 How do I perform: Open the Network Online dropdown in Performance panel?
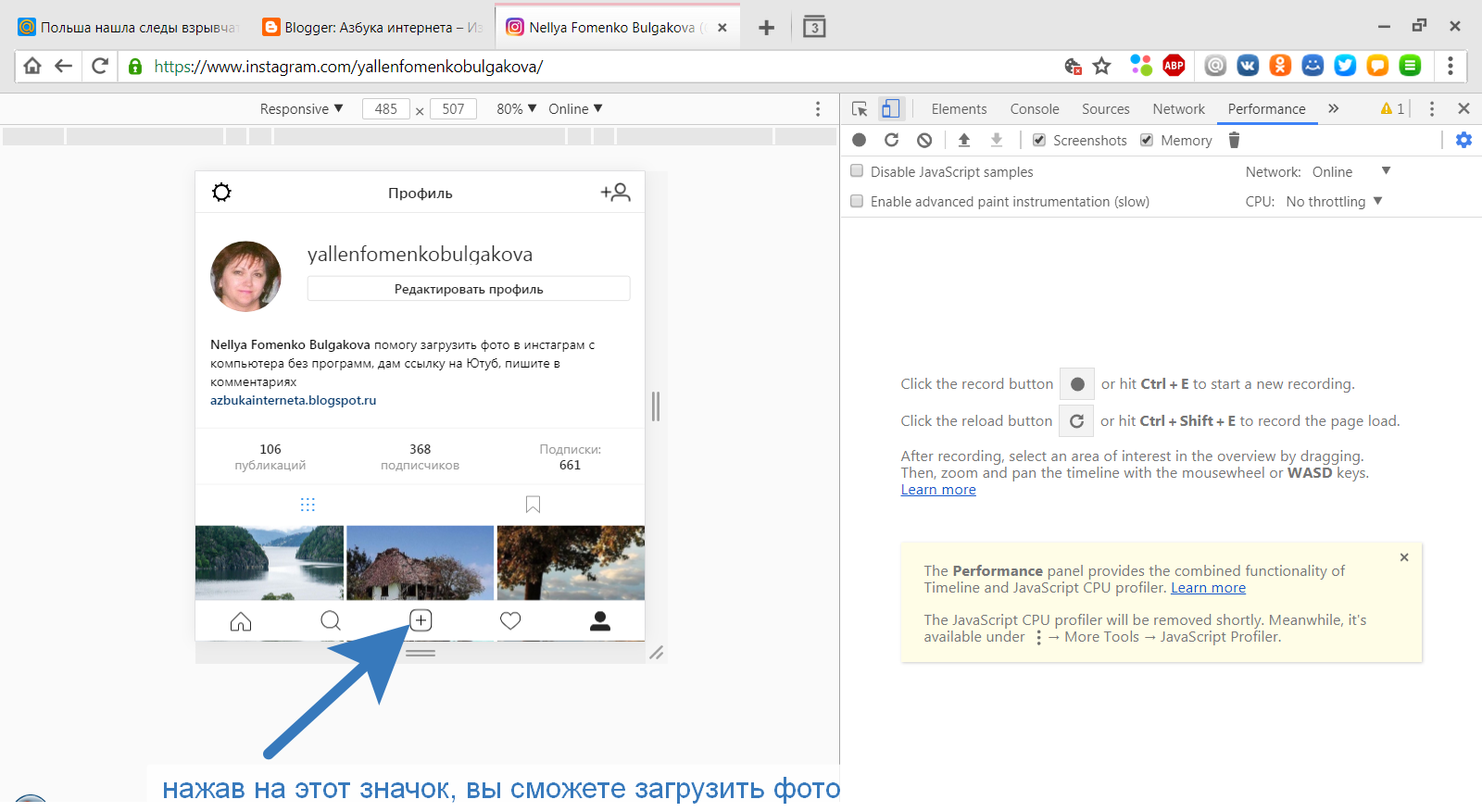coord(1351,172)
